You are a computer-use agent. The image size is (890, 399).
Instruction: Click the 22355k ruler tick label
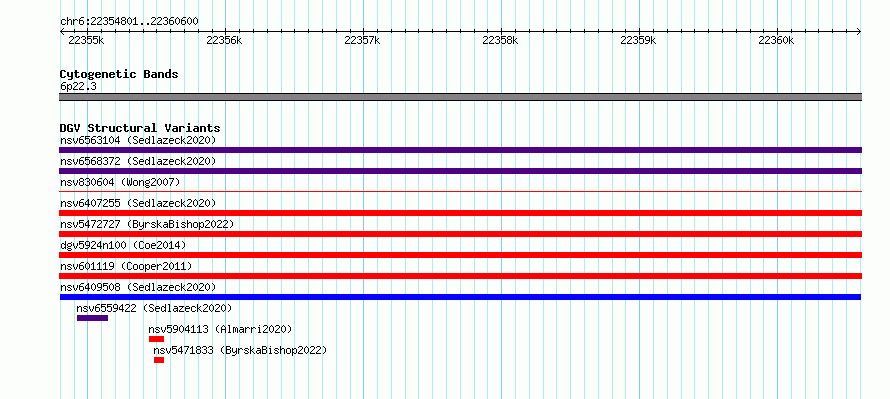click(86, 40)
